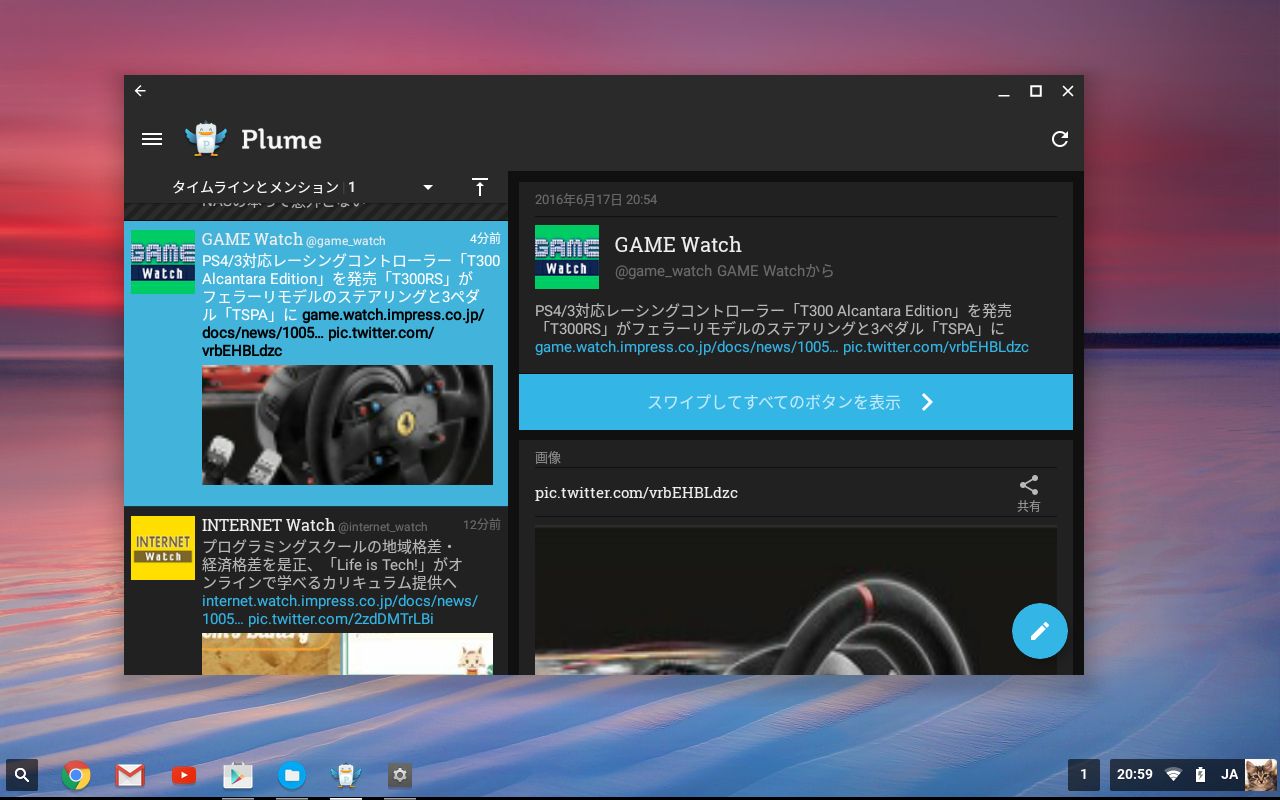
Task: Open pic.twitter.com/vrbEHBLdzc link in detail text
Action: click(x=935, y=347)
